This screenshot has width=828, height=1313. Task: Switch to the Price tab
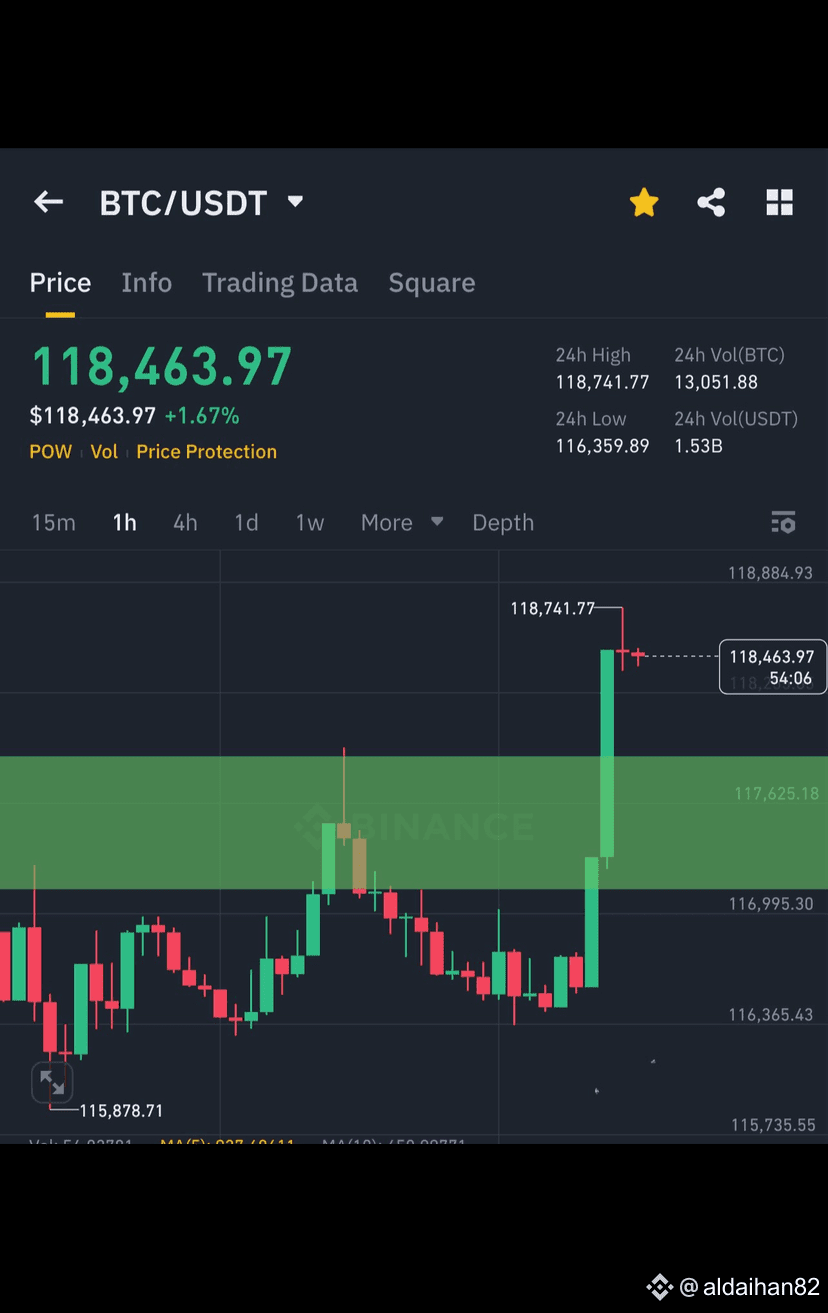tap(60, 283)
